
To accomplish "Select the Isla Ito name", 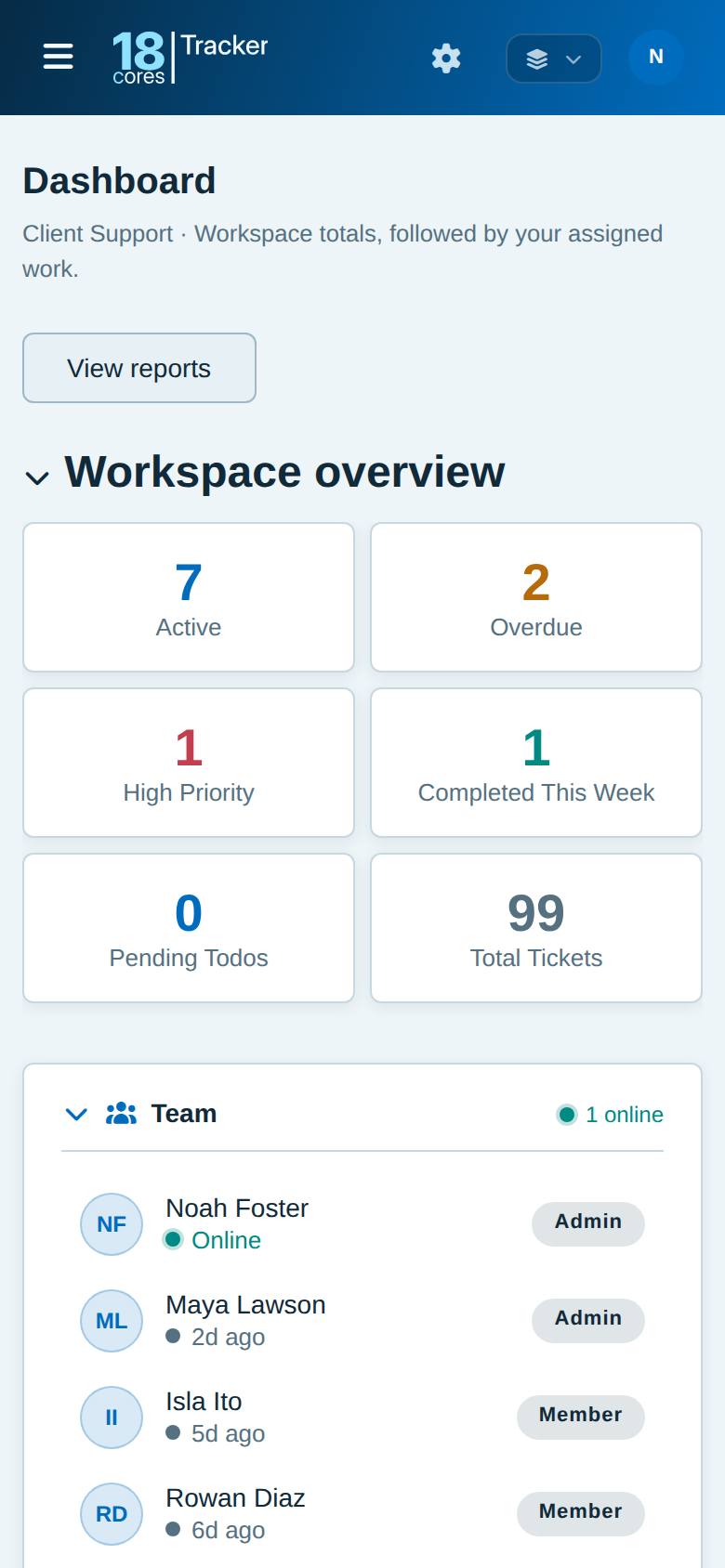I will point(204,1401).
